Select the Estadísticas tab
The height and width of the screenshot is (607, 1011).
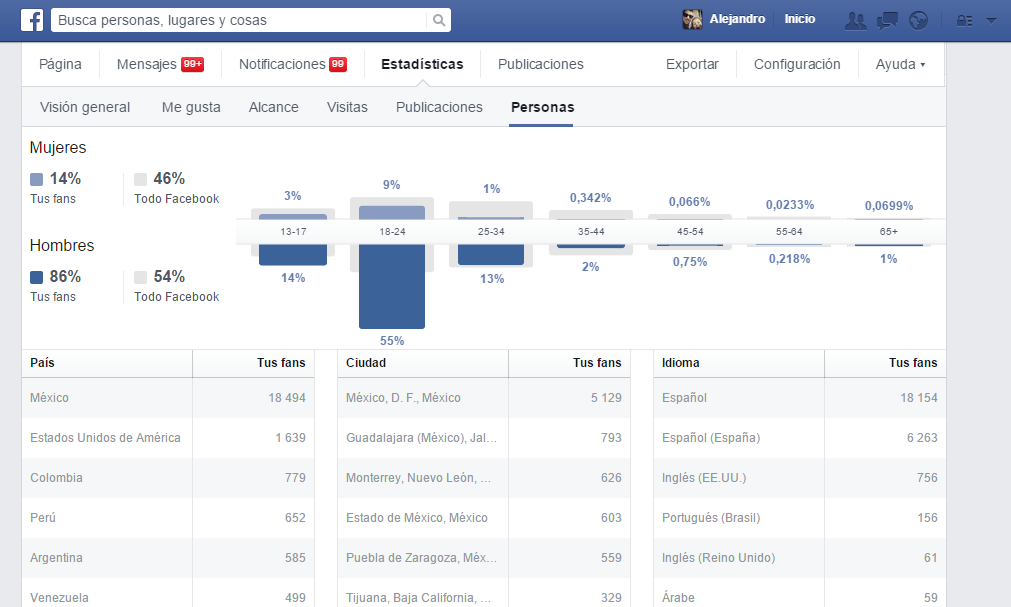(x=422, y=64)
